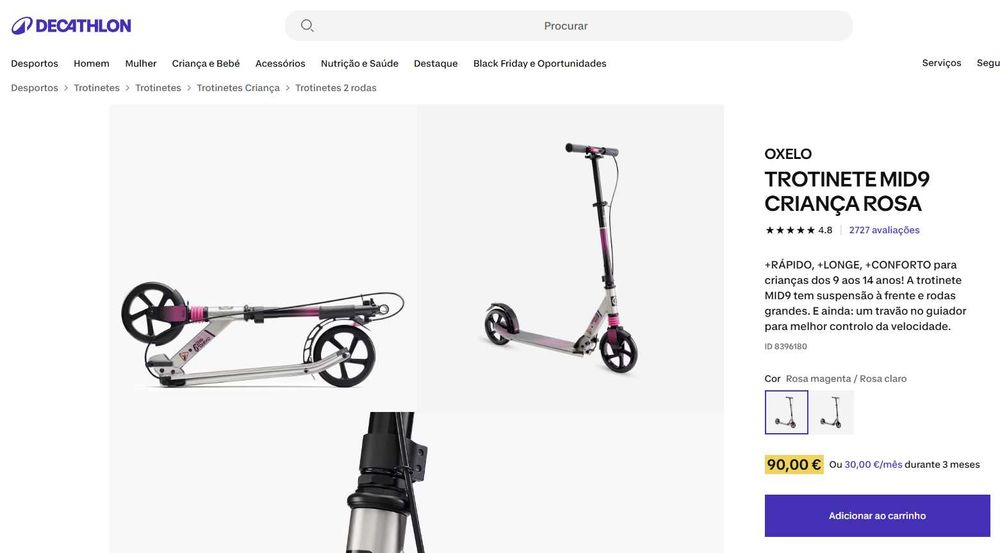
Task: Open the 2727 avaliações reviews link
Action: pos(884,230)
